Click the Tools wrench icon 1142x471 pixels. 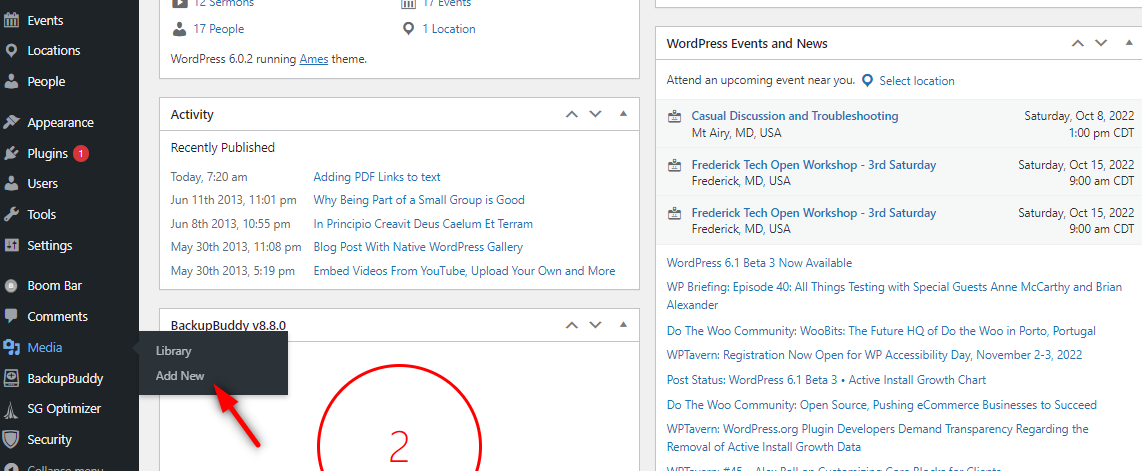(x=11, y=215)
